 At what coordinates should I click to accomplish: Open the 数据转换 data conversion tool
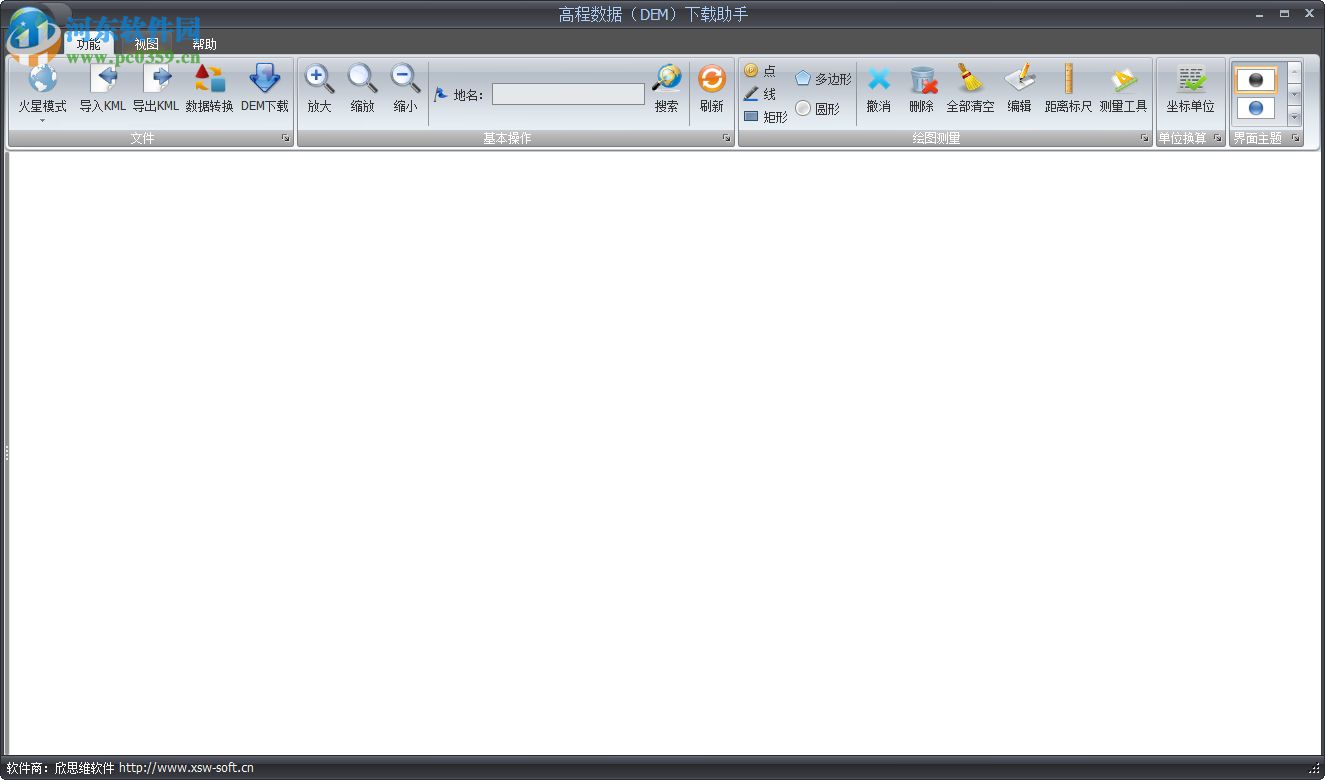click(209, 88)
